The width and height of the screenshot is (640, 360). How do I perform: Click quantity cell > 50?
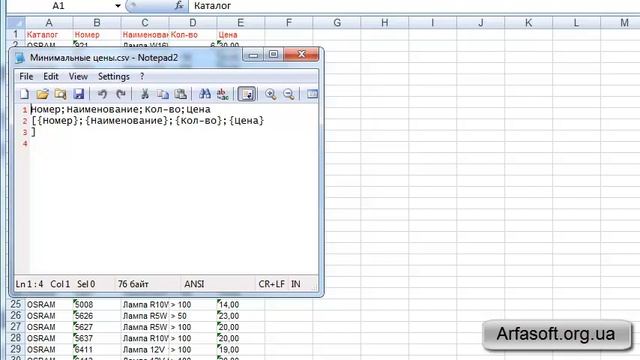pyautogui.click(x=193, y=316)
